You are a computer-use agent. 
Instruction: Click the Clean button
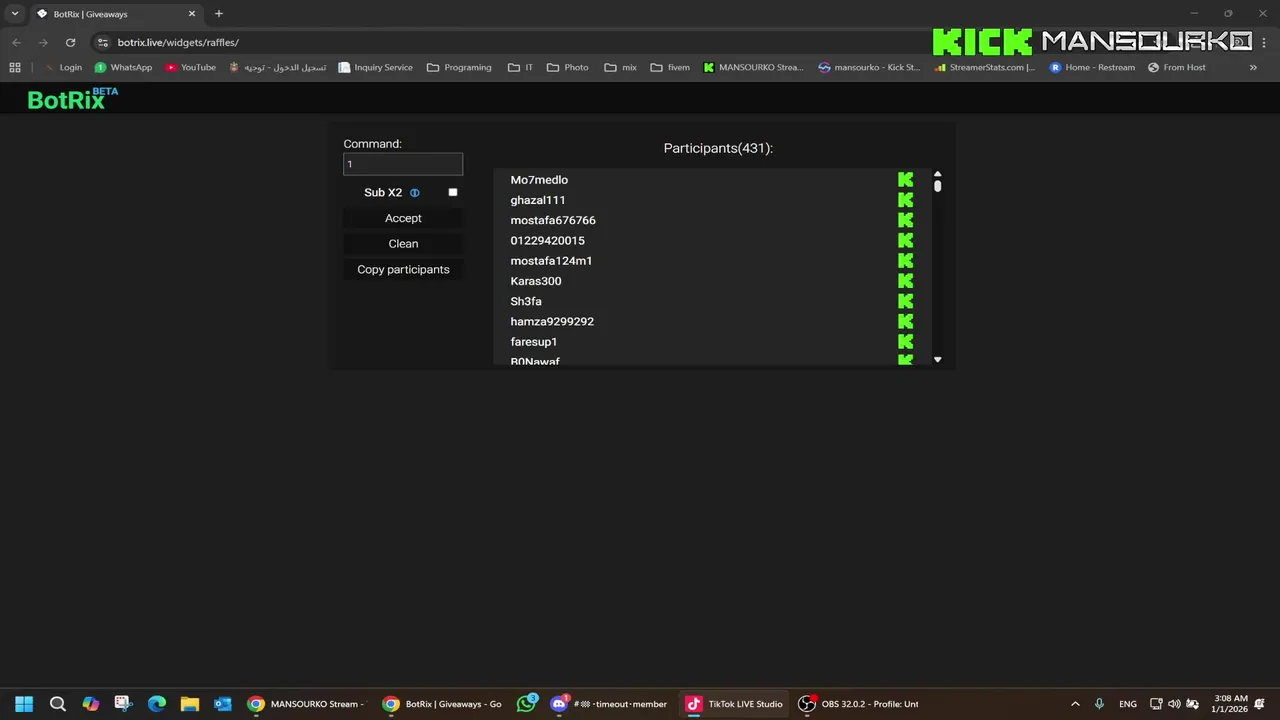pos(403,244)
